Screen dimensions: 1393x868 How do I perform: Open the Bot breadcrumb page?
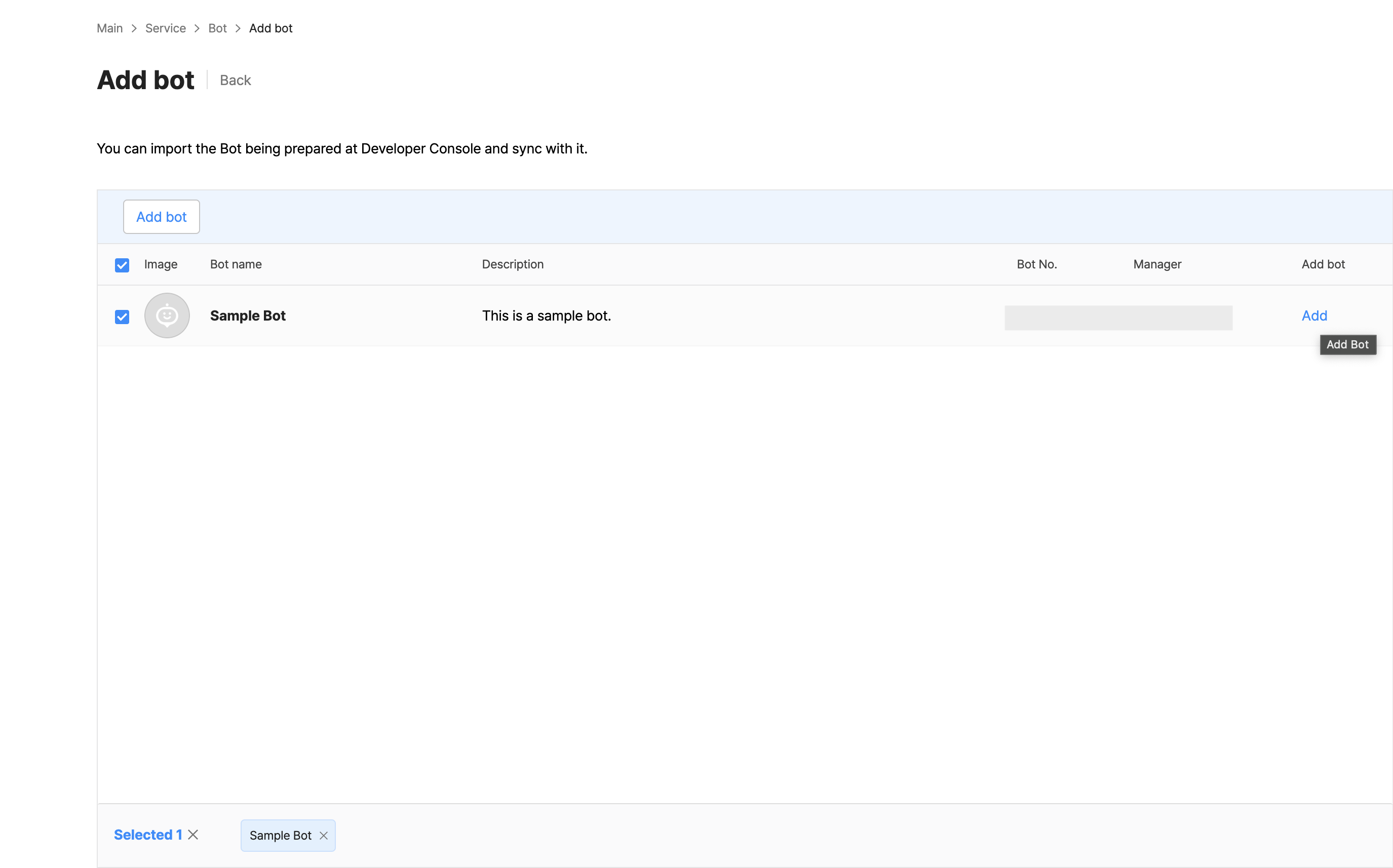pyautogui.click(x=218, y=27)
